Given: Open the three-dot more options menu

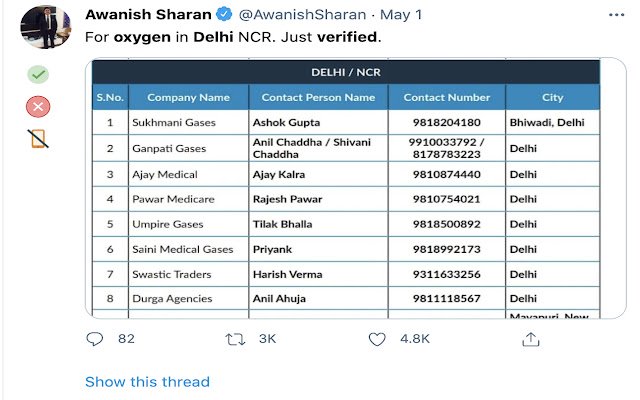Looking at the screenshot, I should (x=616, y=15).
